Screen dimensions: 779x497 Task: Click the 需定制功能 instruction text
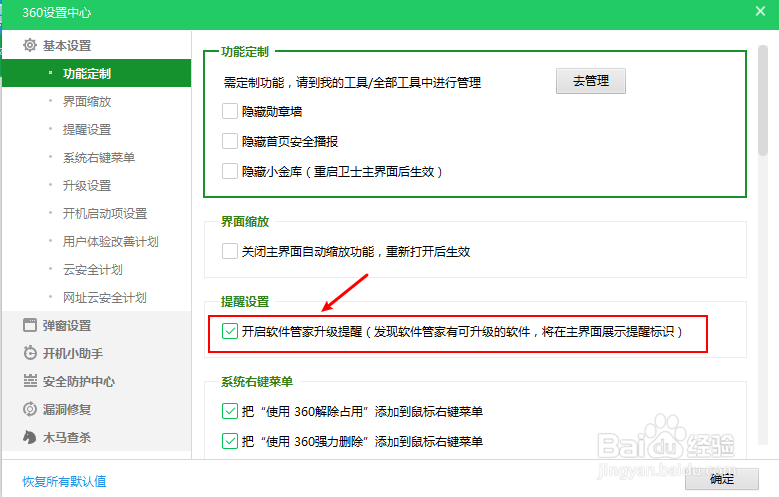pos(352,82)
